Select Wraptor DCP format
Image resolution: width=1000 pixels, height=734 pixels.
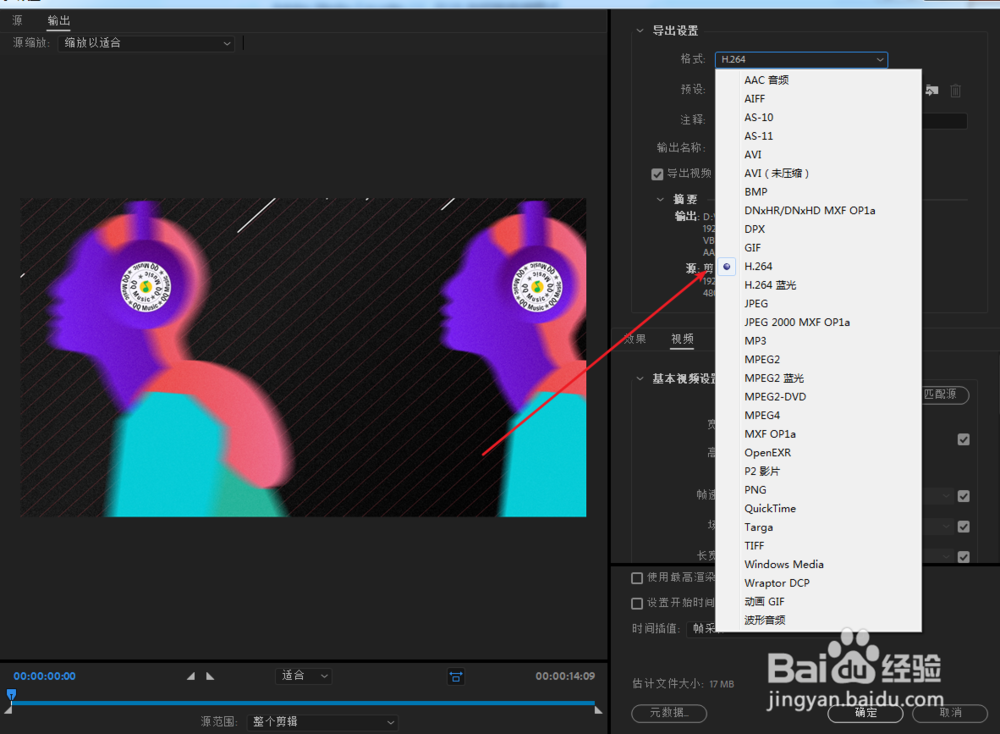click(818, 583)
